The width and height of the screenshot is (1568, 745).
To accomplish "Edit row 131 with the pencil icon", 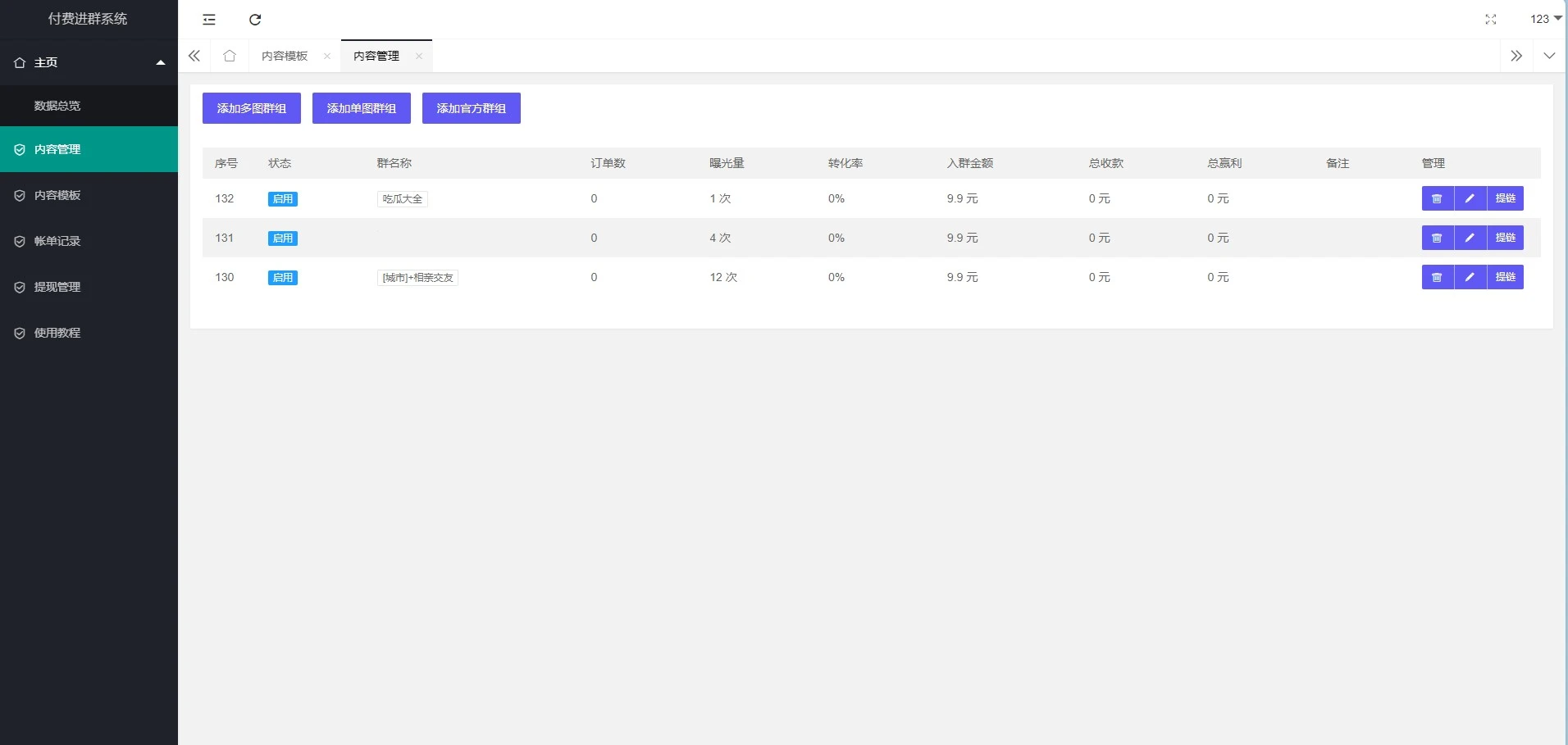I will pos(1470,238).
